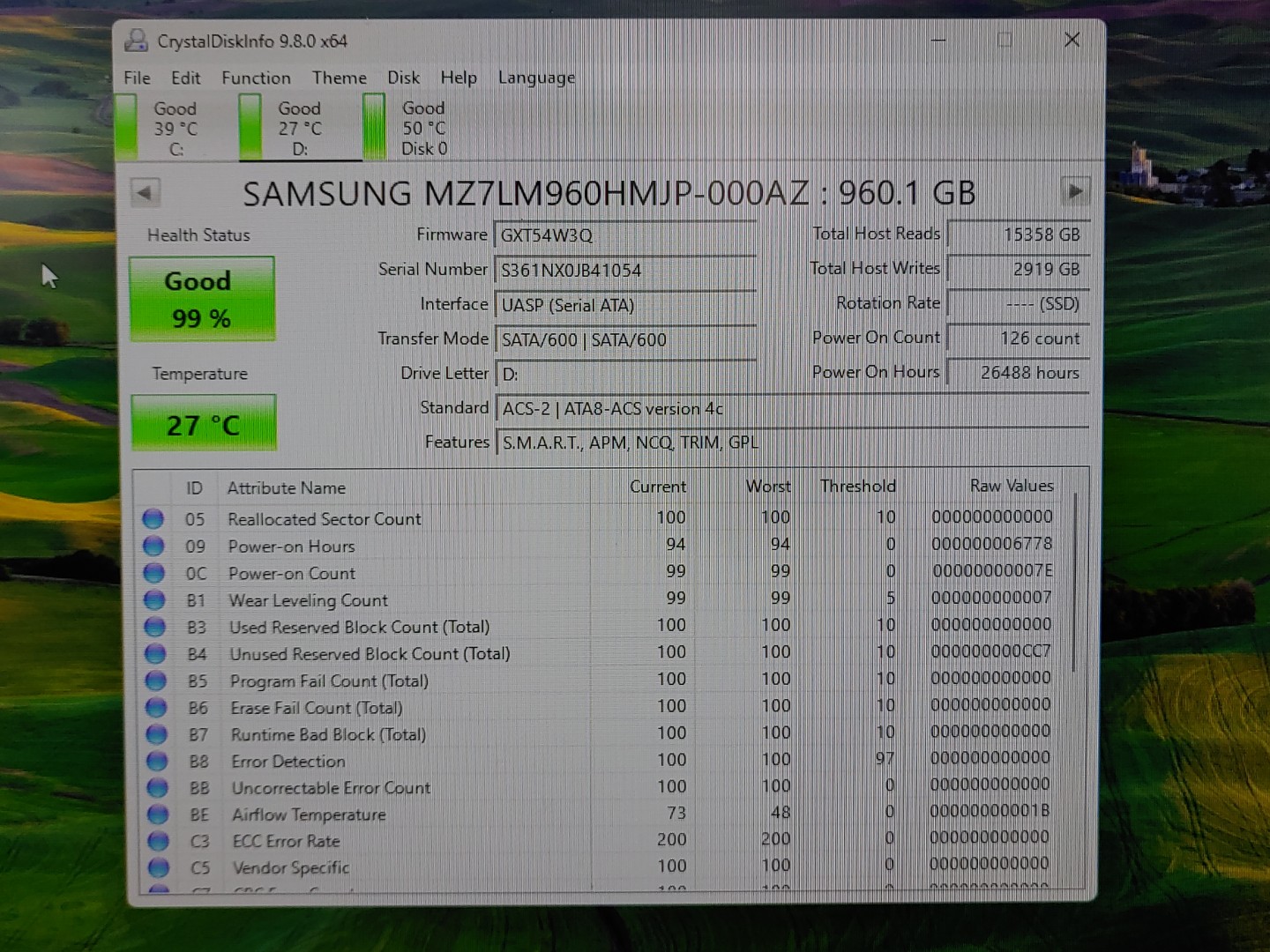Image resolution: width=1270 pixels, height=952 pixels.
Task: Click raw value 000000006778 for Power-on Hours
Action: (x=992, y=544)
